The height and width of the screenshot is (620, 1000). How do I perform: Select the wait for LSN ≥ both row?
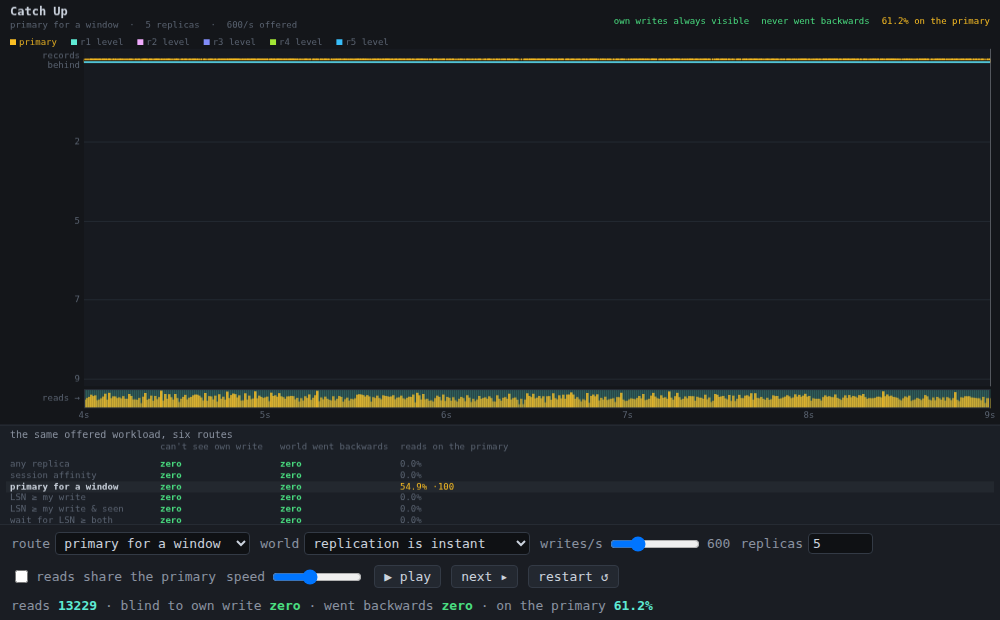click(500, 520)
